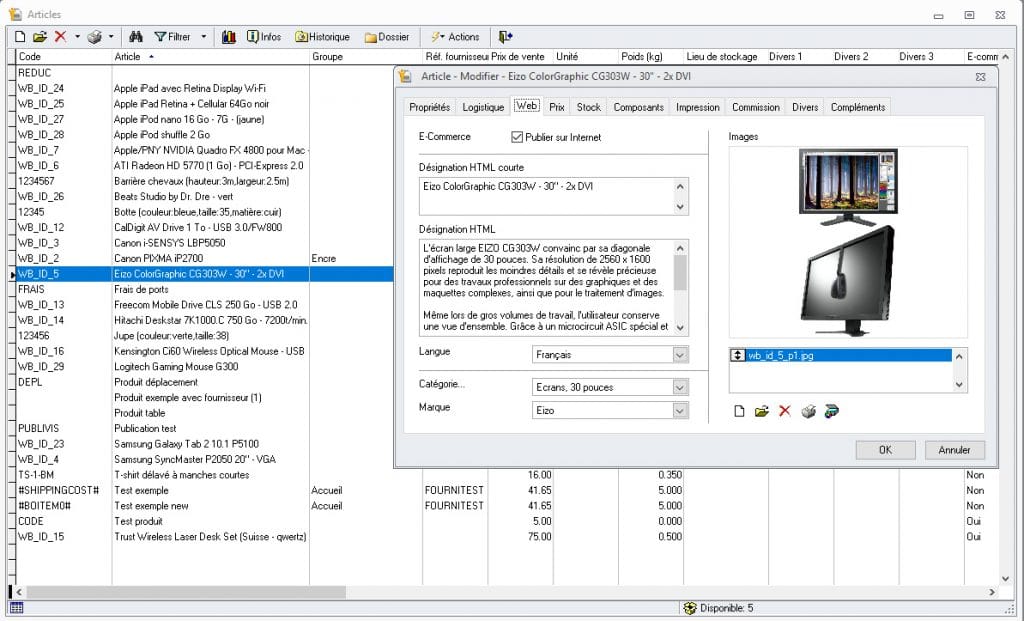
Task: Click the printer icon below image list
Action: (808, 411)
